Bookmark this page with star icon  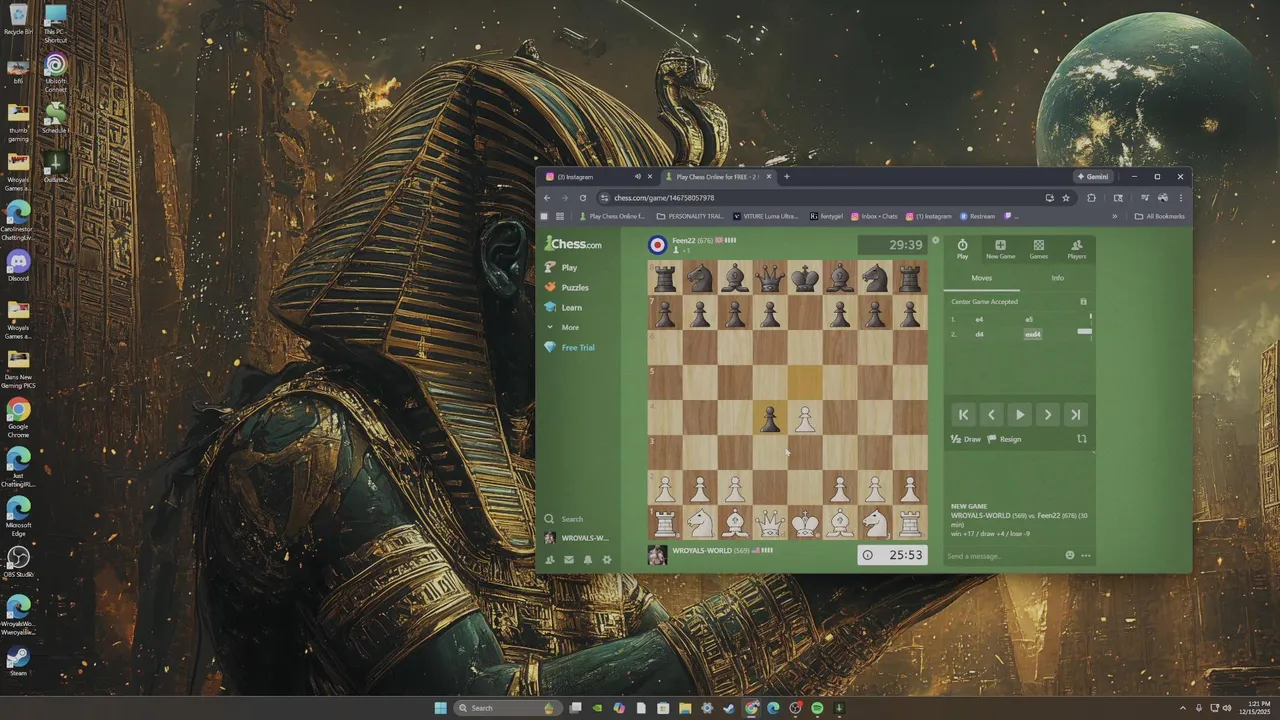click(1066, 198)
